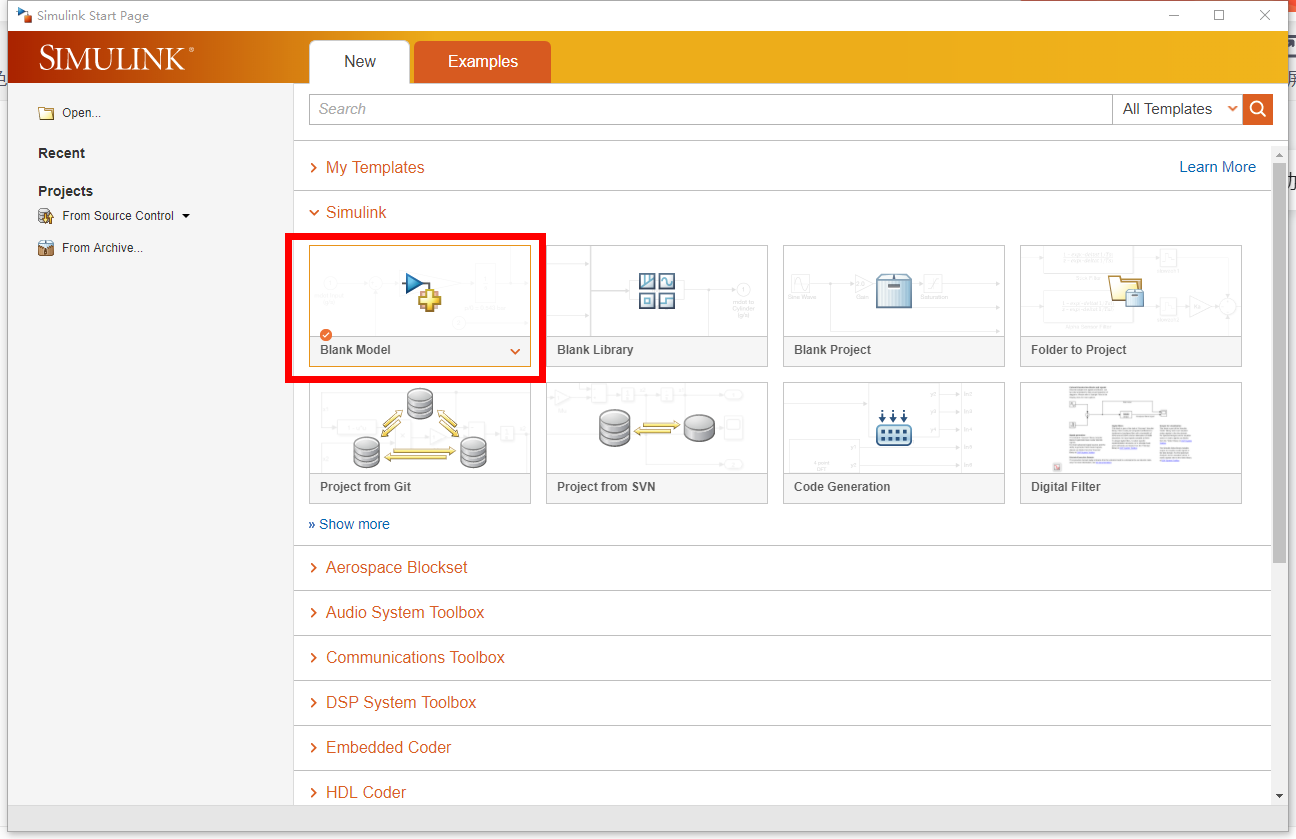Choose the Project from SVN template icon
The image size is (1296, 839).
tap(657, 428)
